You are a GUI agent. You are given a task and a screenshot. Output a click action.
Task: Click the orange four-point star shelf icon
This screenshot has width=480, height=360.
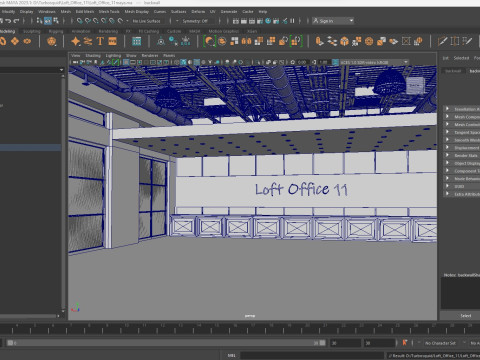click(x=76, y=41)
